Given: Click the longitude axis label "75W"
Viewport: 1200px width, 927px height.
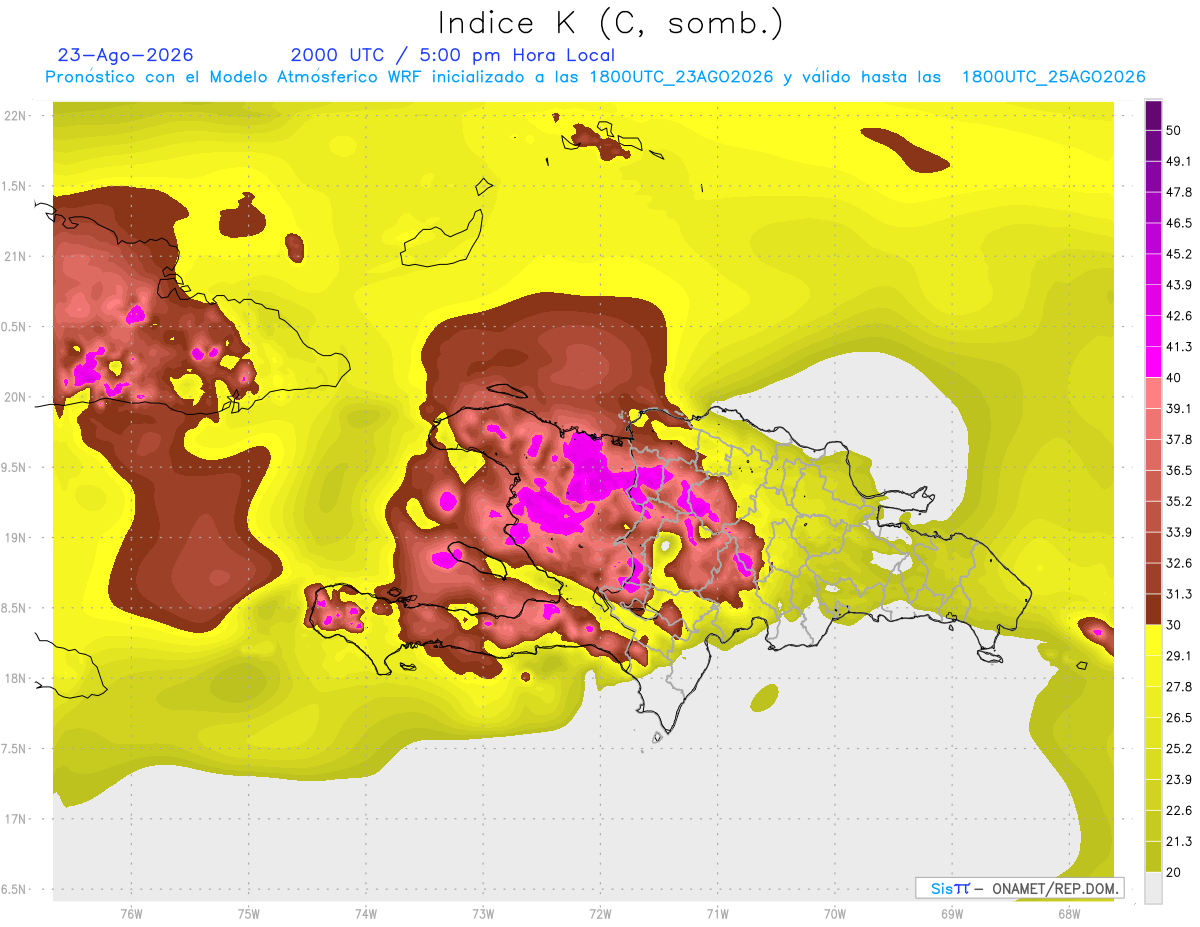Looking at the screenshot, I should click(249, 914).
